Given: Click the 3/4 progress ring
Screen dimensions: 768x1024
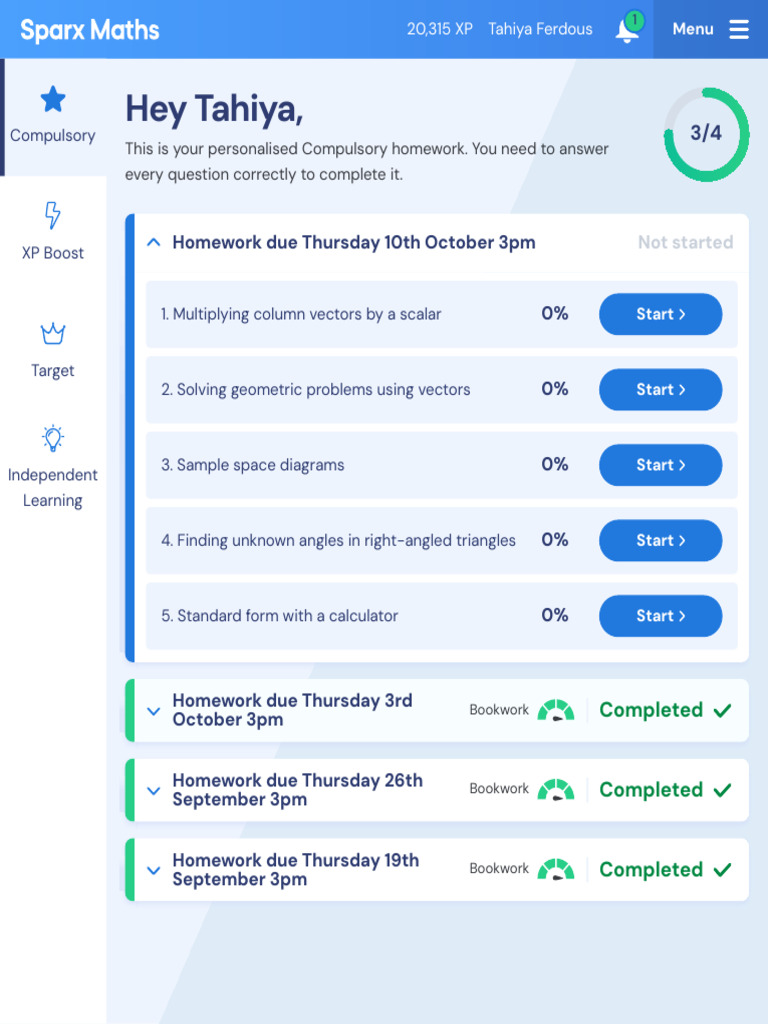Looking at the screenshot, I should 706,134.
